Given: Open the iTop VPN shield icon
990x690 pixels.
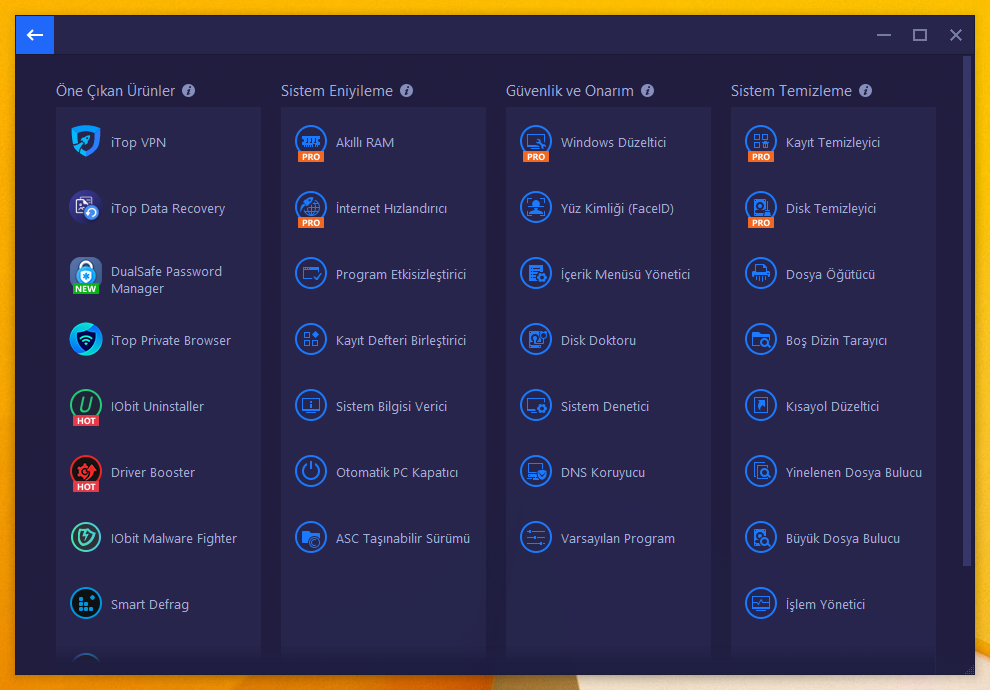Looking at the screenshot, I should click(86, 141).
